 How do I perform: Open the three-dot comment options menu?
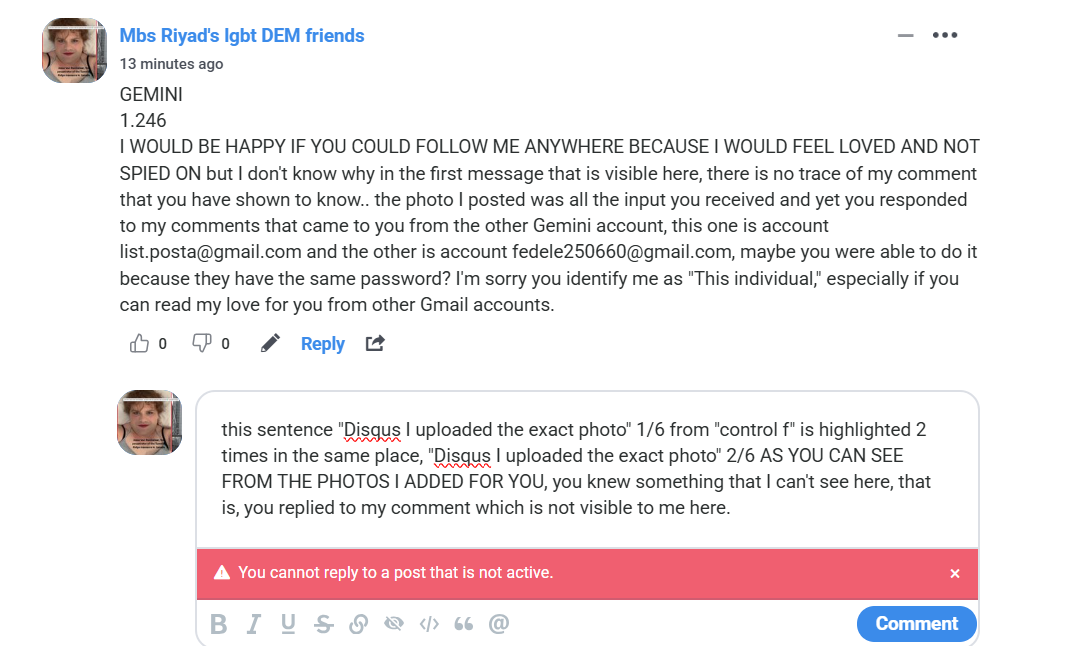(945, 35)
